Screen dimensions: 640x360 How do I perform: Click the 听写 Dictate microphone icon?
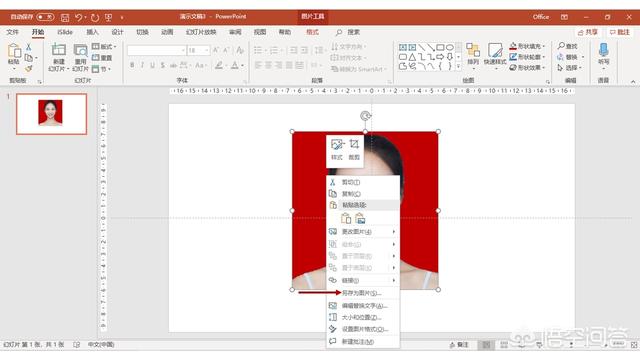pyautogui.click(x=604, y=51)
